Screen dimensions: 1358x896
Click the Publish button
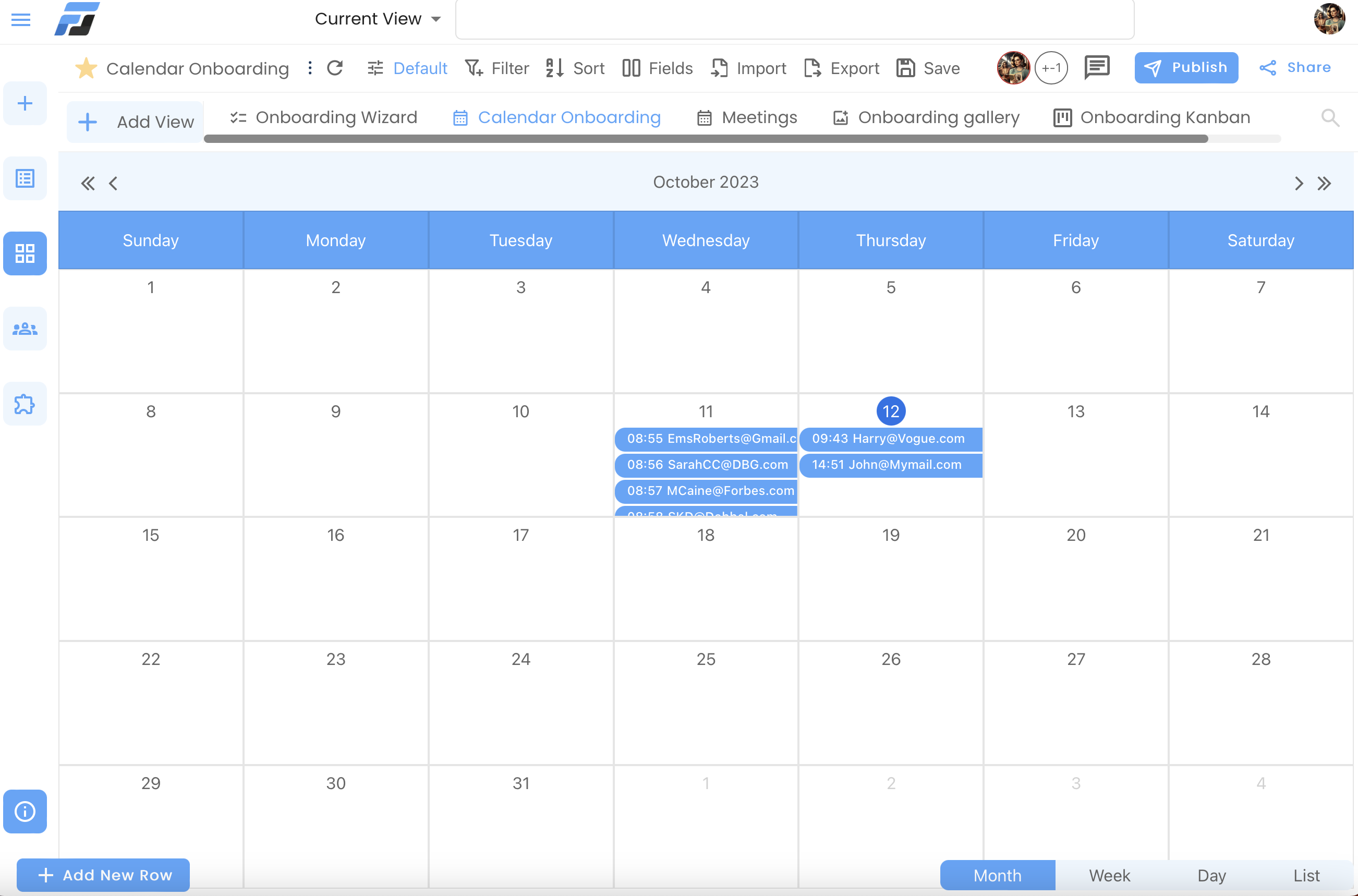[x=1185, y=67]
